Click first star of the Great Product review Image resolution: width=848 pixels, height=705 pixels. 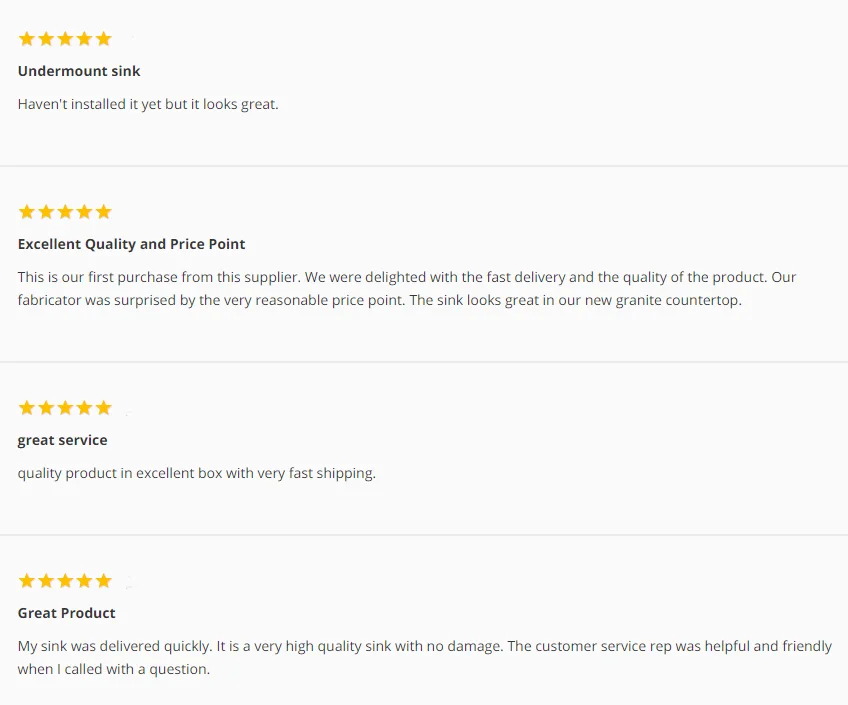click(x=27, y=581)
